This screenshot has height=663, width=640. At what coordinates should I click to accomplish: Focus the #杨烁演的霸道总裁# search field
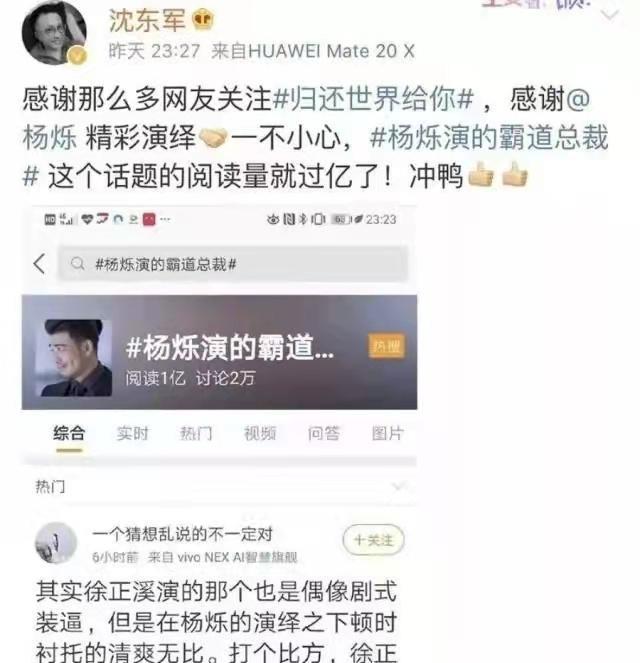click(233, 264)
